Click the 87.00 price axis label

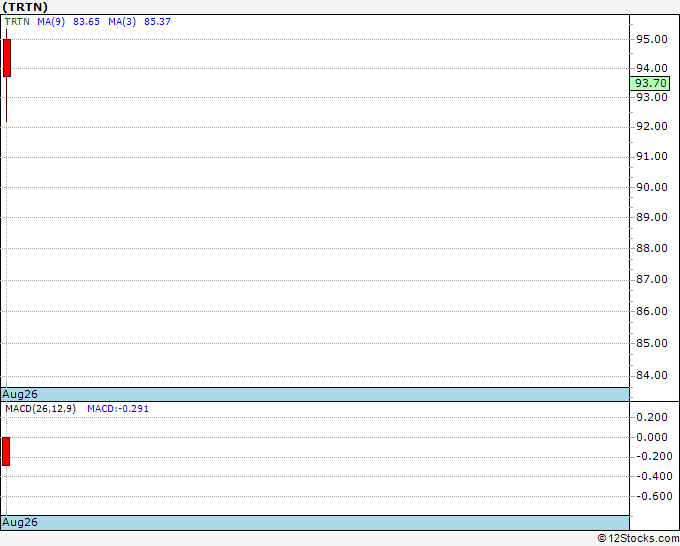(651, 279)
